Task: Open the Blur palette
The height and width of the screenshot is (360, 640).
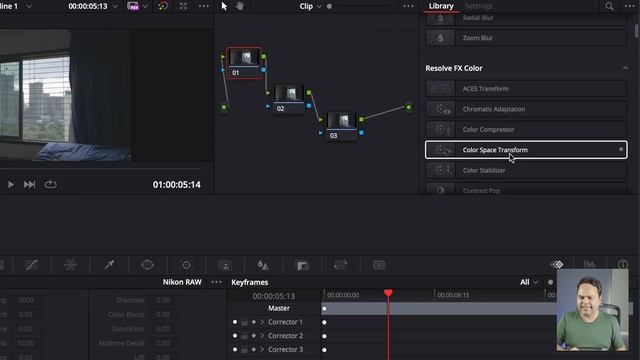Action: coord(263,265)
